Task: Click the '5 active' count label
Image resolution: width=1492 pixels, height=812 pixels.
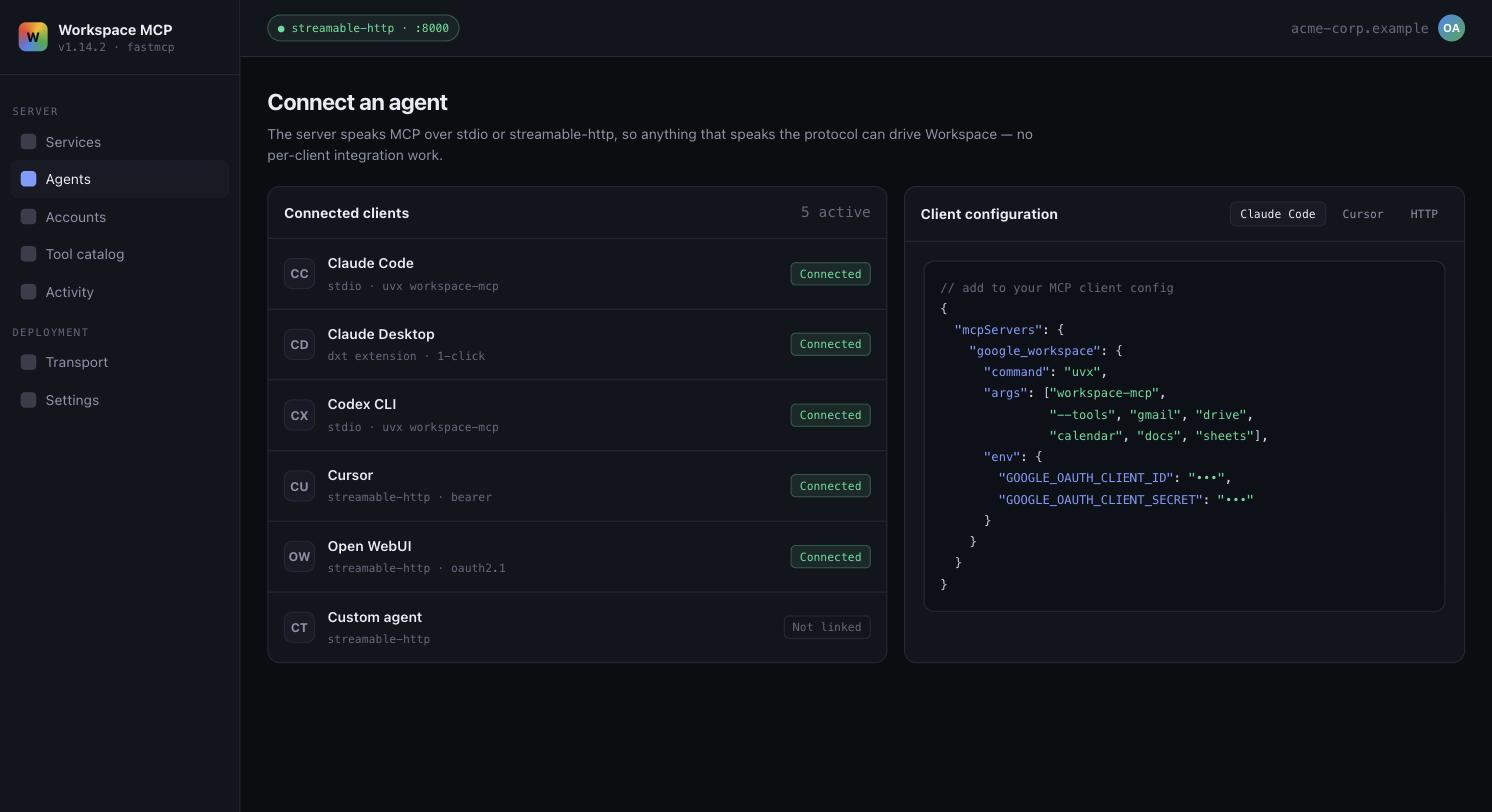Action: coord(835,212)
